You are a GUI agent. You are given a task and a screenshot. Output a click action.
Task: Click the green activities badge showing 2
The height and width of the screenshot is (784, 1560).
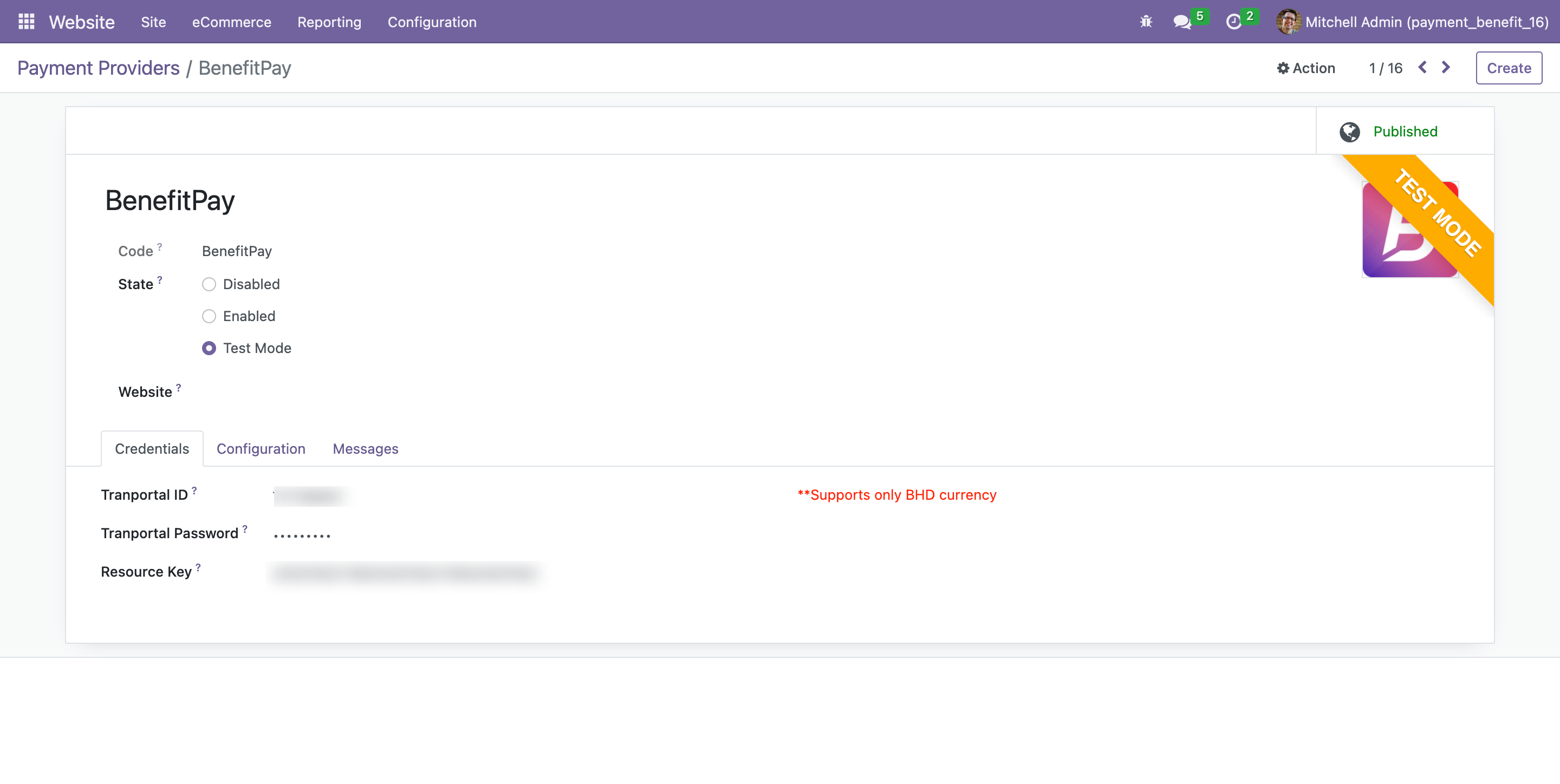1250,16
